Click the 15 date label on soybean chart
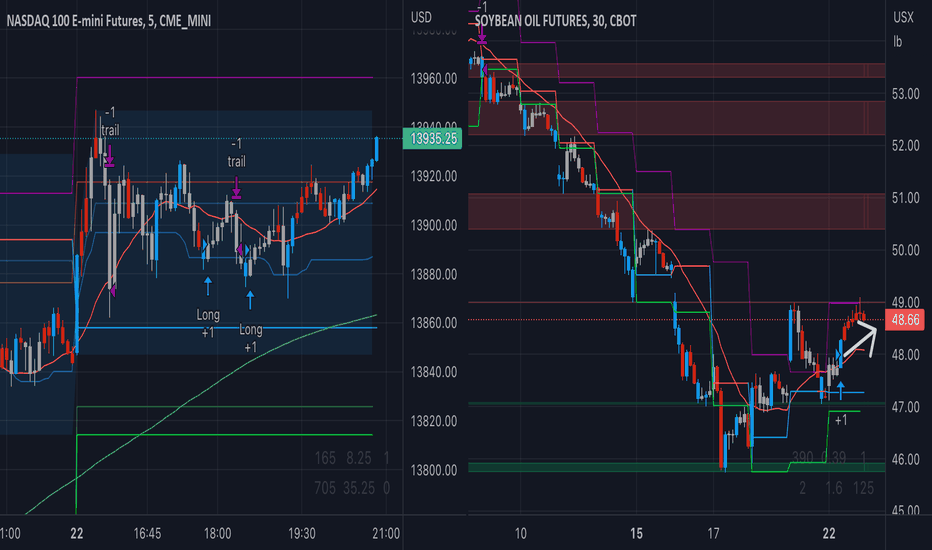Image resolution: width=932 pixels, height=550 pixels. click(x=637, y=533)
